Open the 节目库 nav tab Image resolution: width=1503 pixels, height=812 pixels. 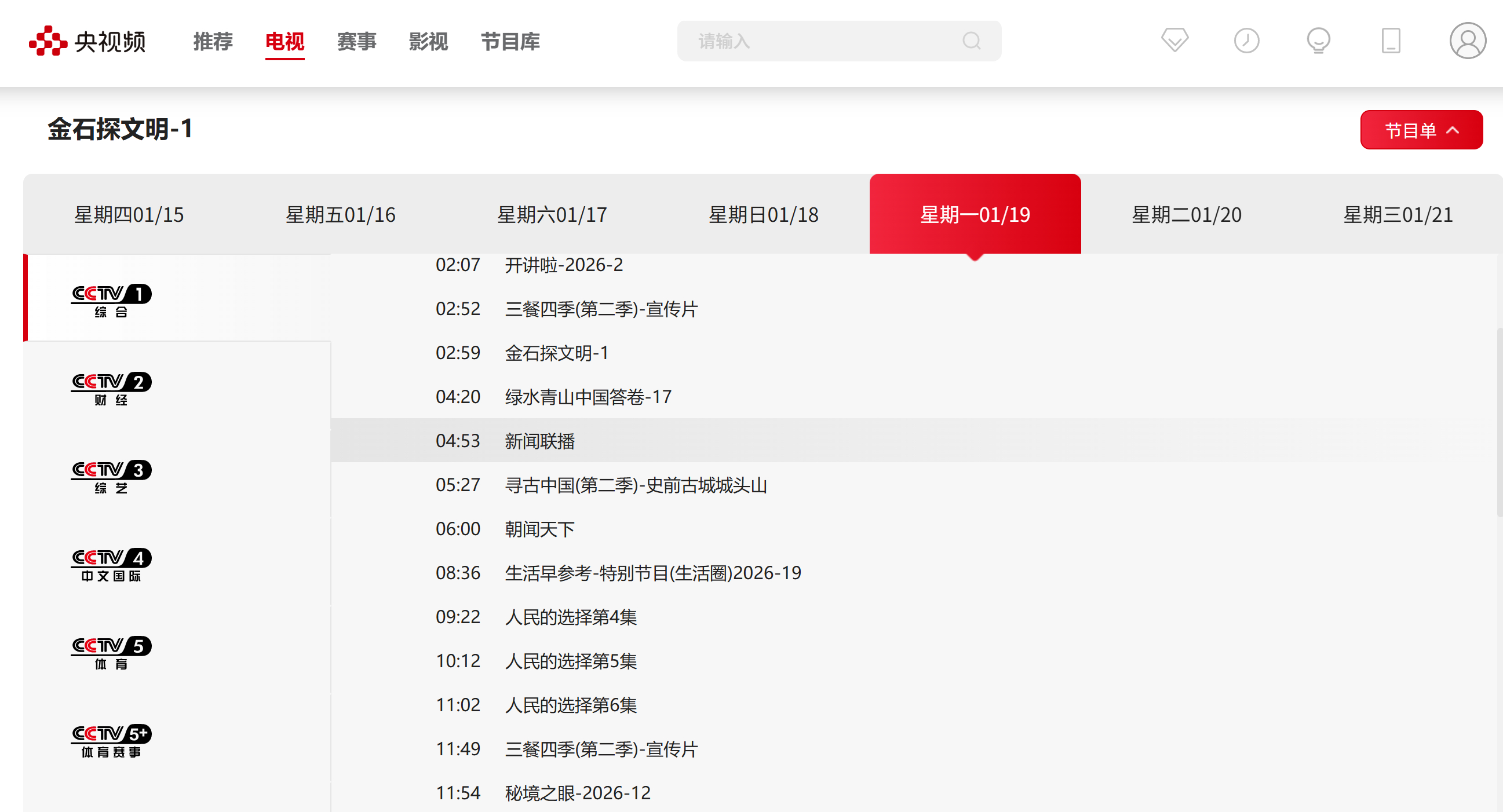click(510, 42)
